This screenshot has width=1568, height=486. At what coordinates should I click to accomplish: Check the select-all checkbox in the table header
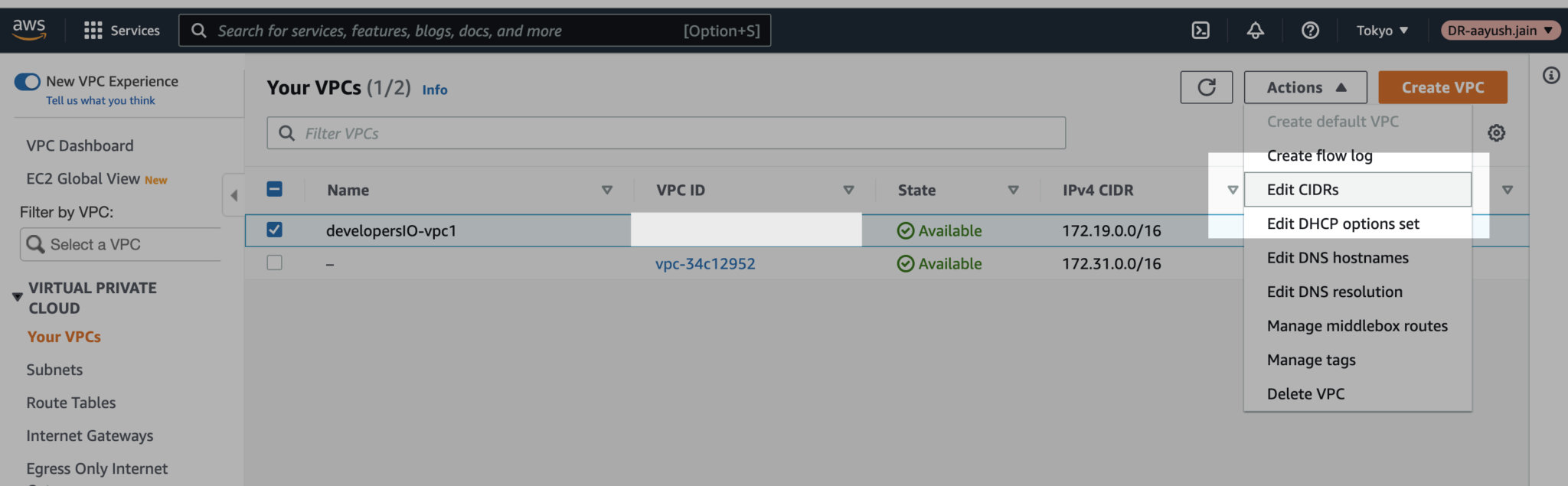[274, 188]
